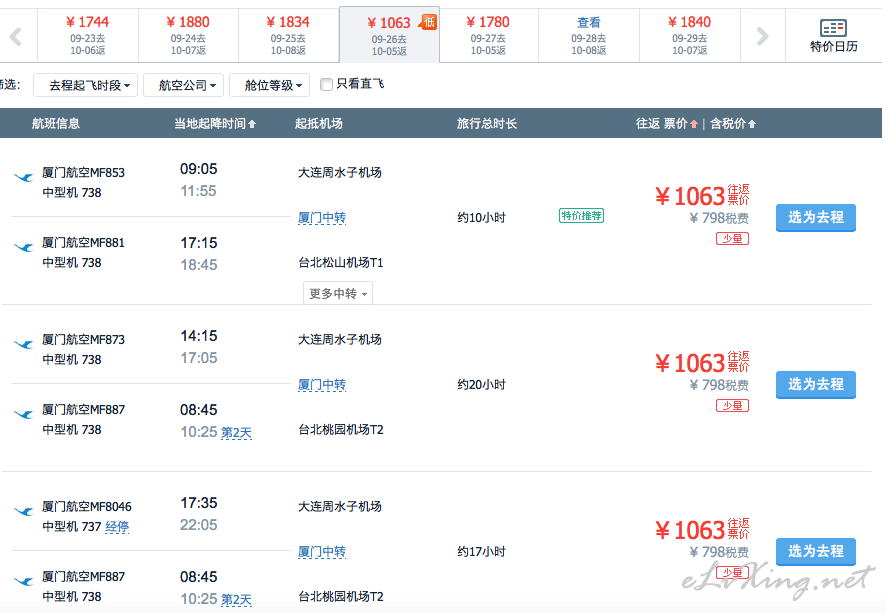
Task: Show later dates with right arrow
Action: click(x=762, y=37)
